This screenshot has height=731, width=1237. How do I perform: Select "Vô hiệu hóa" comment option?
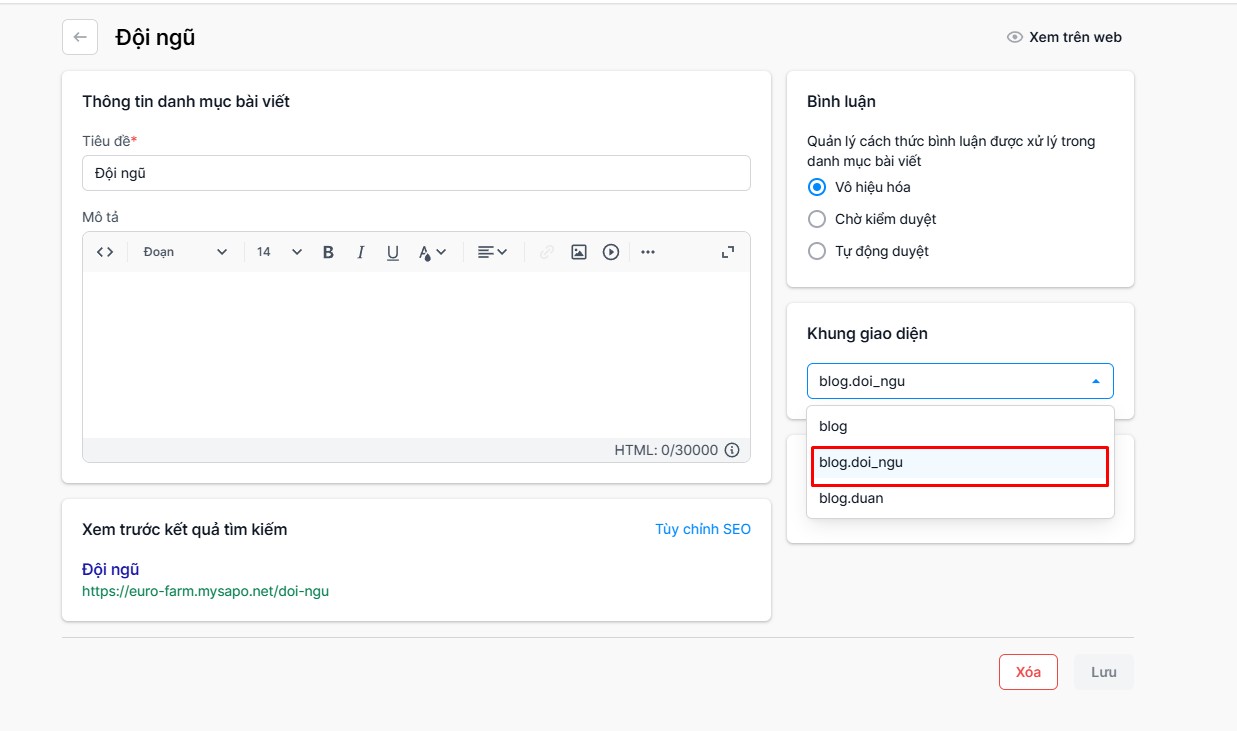point(817,187)
